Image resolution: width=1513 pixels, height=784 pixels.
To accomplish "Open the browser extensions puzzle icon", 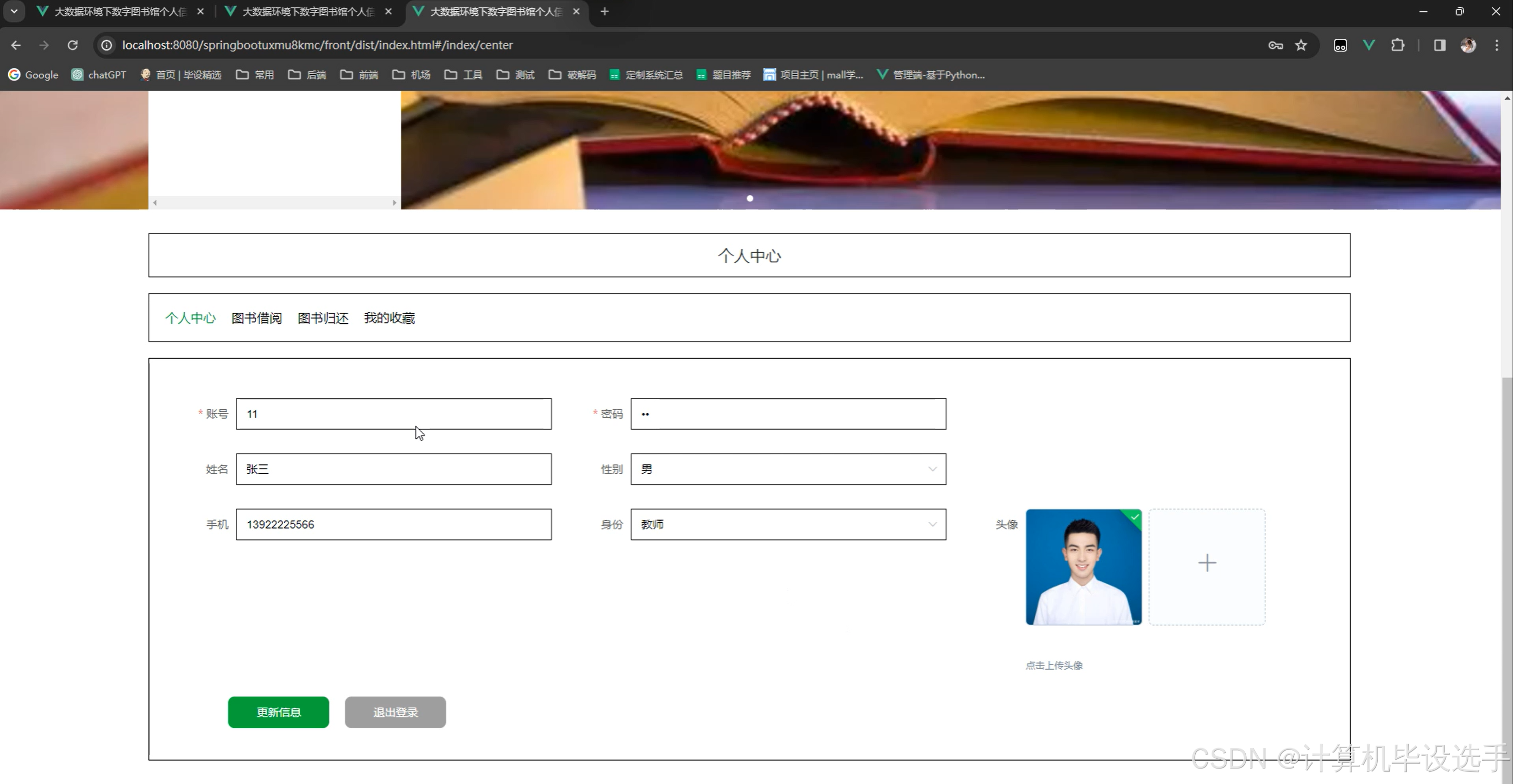I will (1397, 45).
